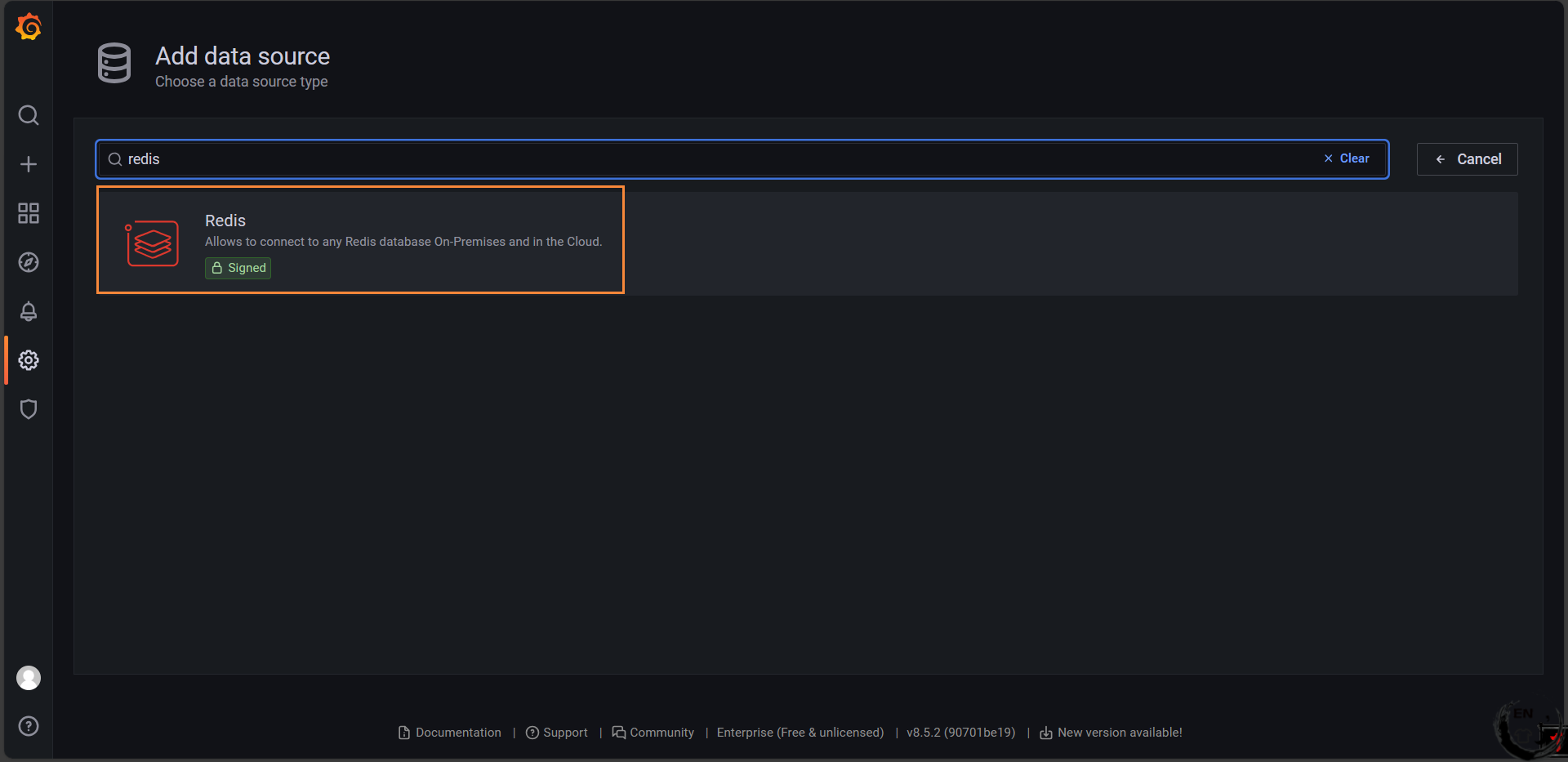The height and width of the screenshot is (762, 1568).
Task: Click the Signed plugin badge
Action: click(238, 268)
